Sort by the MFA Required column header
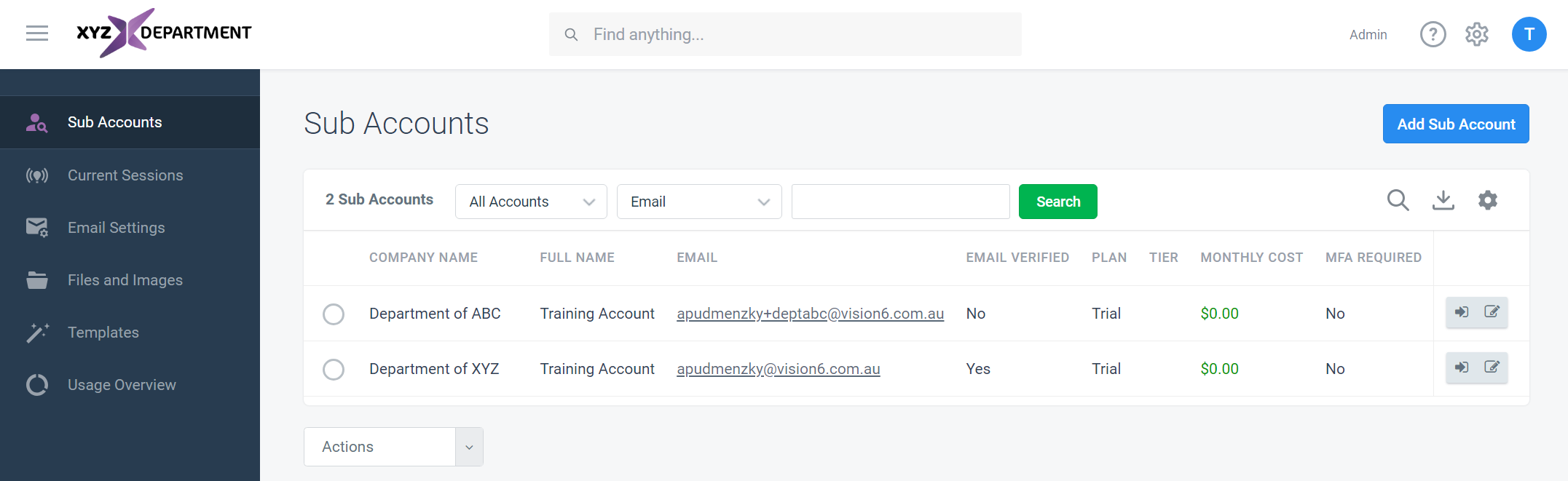This screenshot has height=481, width=1568. pos(1374,258)
